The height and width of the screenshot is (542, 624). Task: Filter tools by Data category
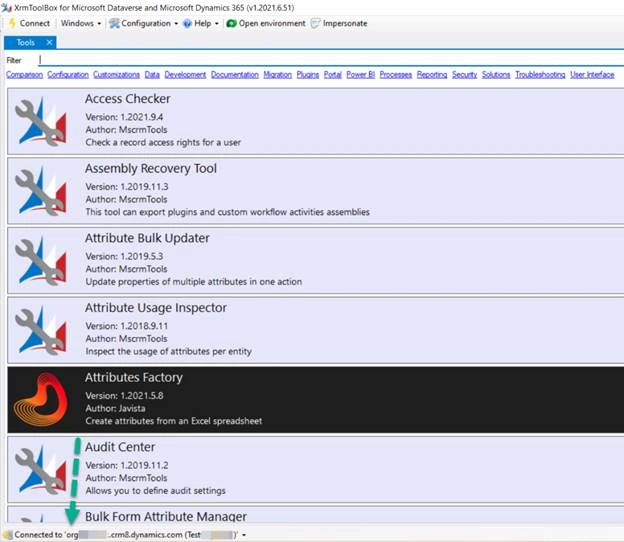pos(152,75)
